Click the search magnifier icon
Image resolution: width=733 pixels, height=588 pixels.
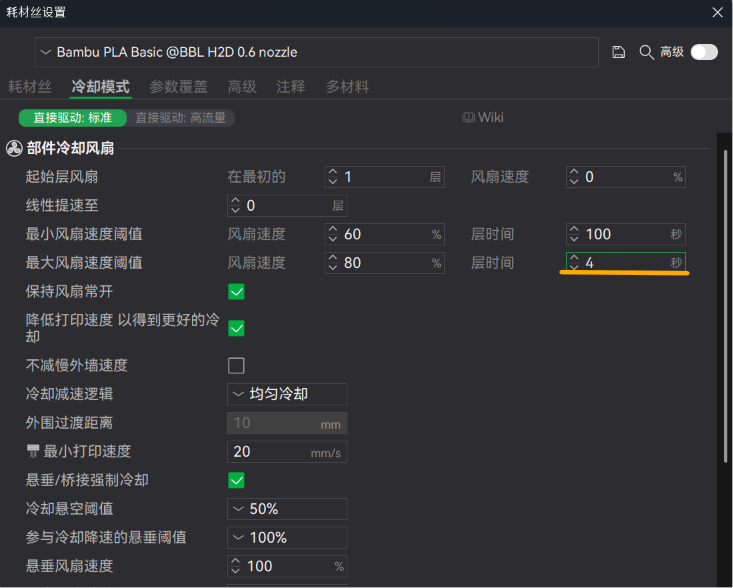tap(647, 52)
